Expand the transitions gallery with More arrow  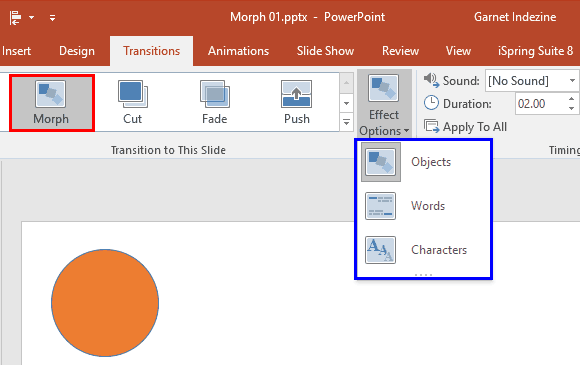click(x=346, y=122)
